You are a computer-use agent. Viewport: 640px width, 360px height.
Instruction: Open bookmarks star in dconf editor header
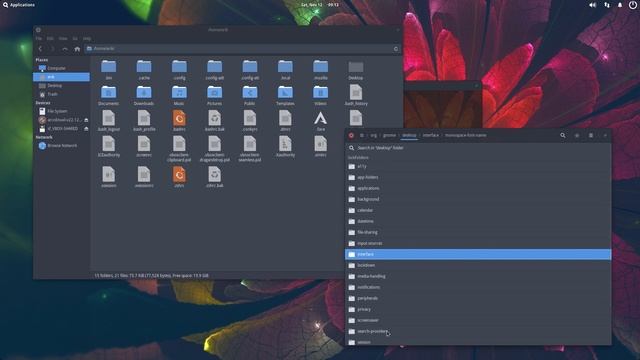577,135
